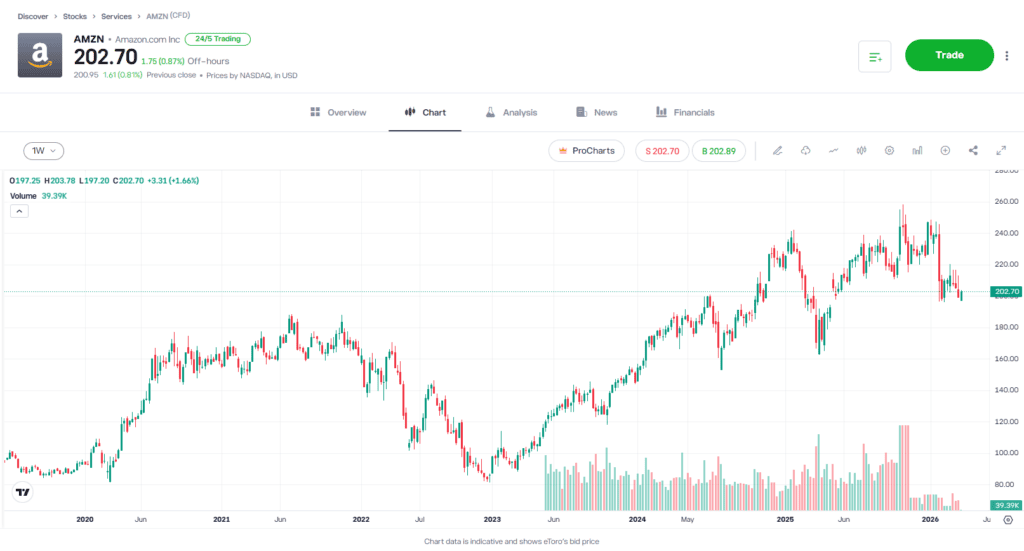Collapse the chart legend chevron
This screenshot has height=551, width=1024.
[x=19, y=211]
